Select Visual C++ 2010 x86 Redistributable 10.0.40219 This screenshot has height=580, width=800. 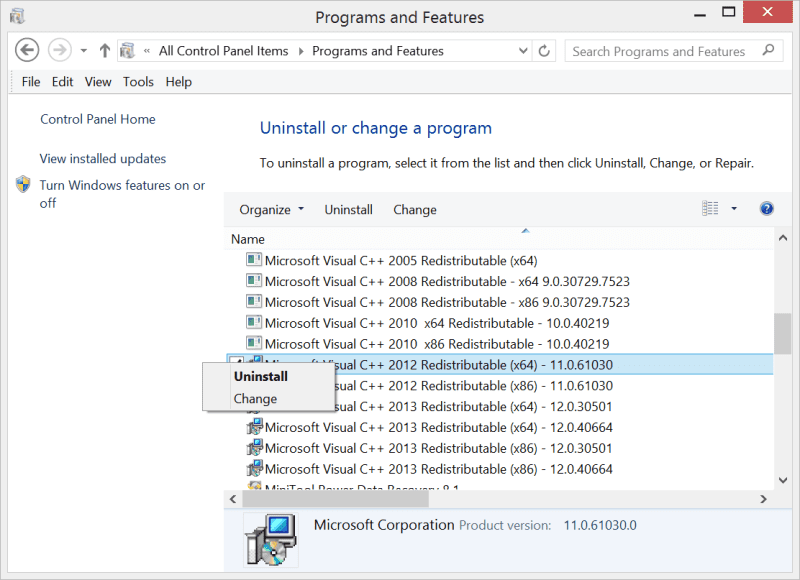(x=437, y=344)
